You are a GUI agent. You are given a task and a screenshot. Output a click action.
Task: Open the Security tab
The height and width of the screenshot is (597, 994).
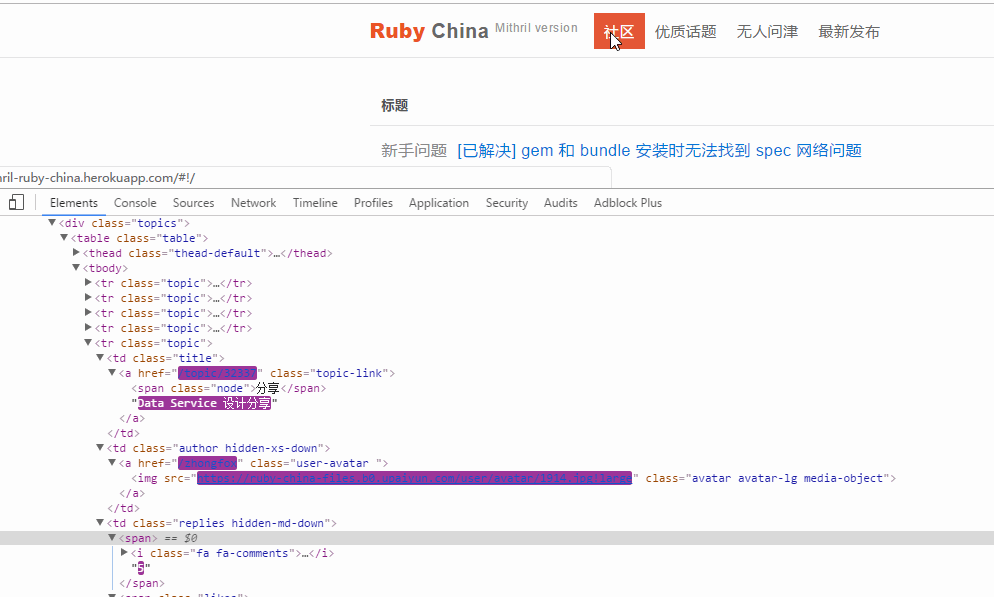tap(507, 203)
